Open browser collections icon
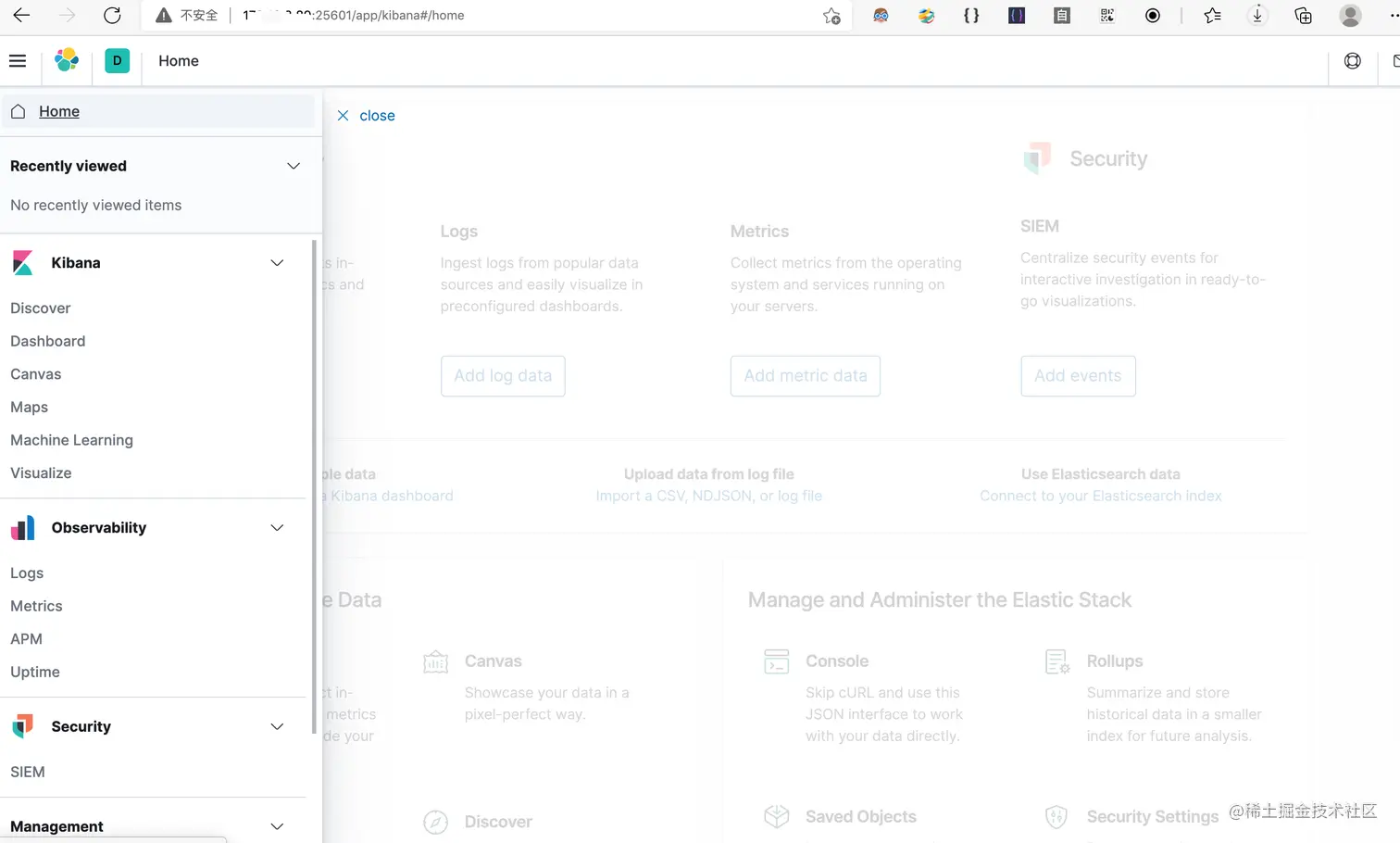This screenshot has width=1400, height=843. pos(1303,15)
